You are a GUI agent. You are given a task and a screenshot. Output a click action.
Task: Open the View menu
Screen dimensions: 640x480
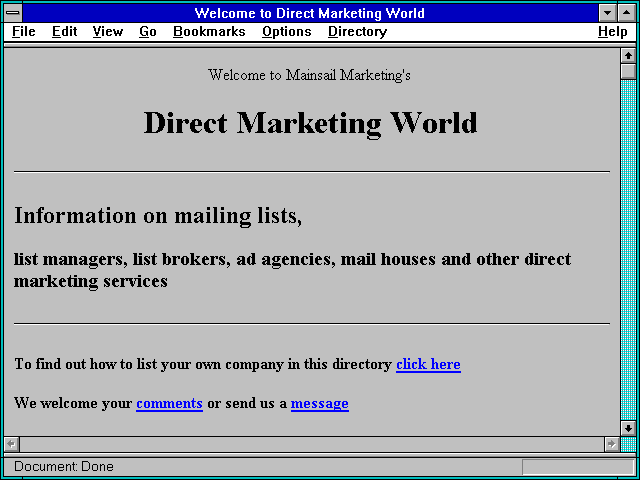(x=108, y=32)
